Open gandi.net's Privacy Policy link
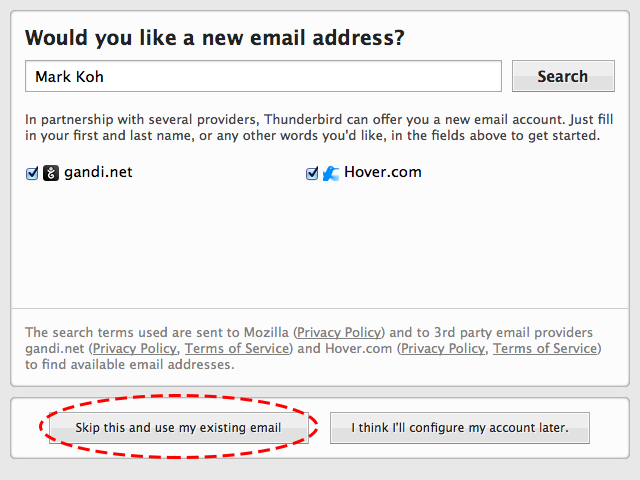The image size is (640, 480). 134,349
